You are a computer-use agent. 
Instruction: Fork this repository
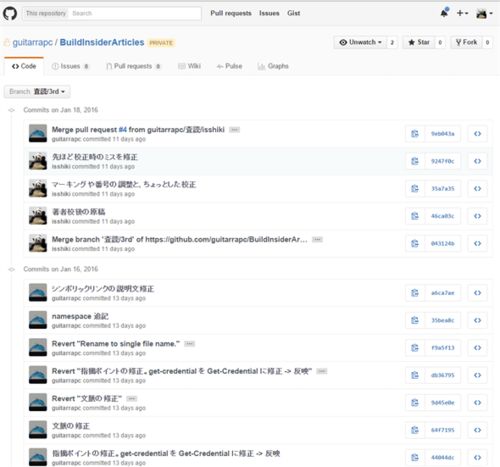click(466, 42)
